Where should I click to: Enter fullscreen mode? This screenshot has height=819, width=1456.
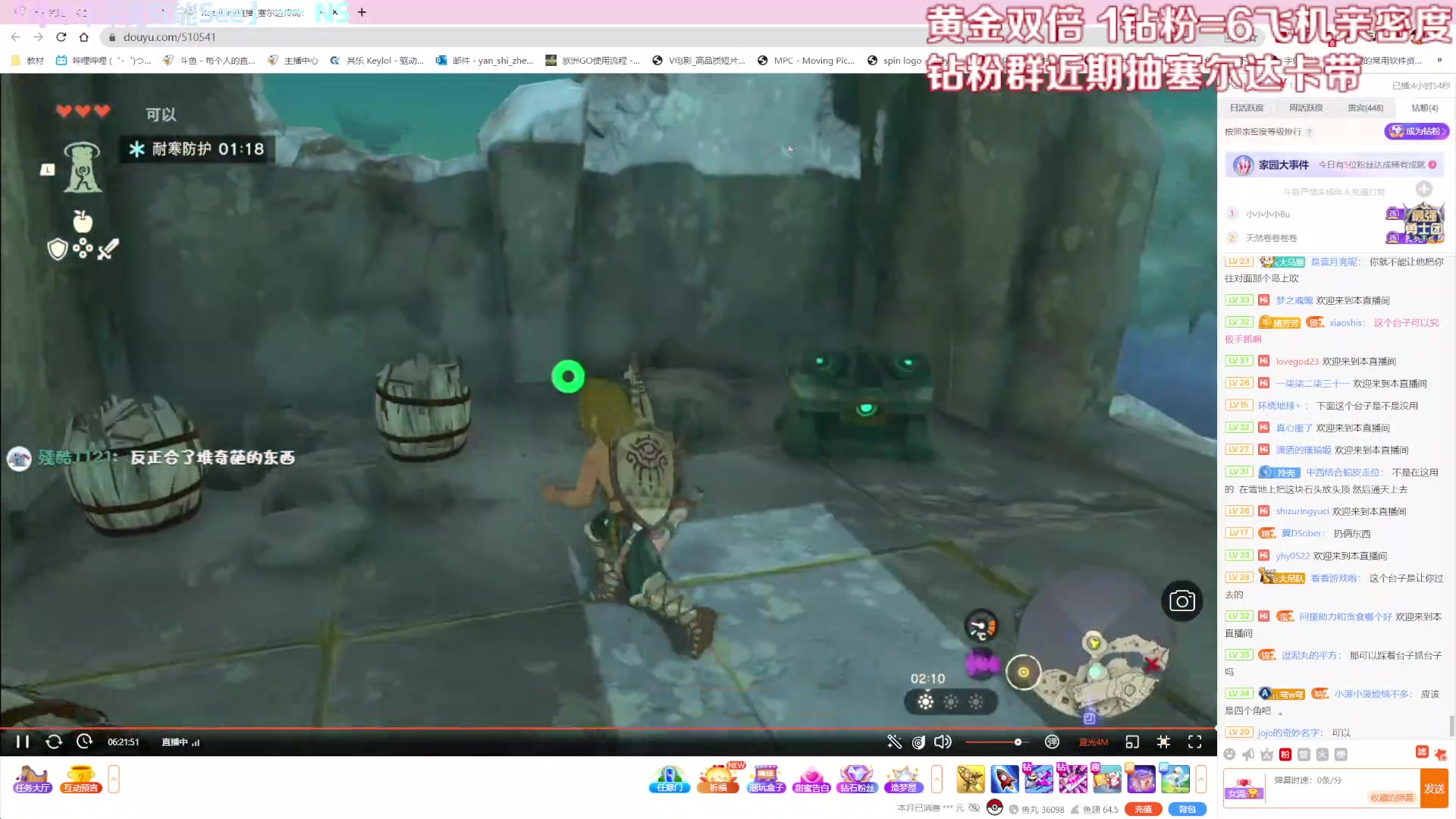pyautogui.click(x=1195, y=742)
